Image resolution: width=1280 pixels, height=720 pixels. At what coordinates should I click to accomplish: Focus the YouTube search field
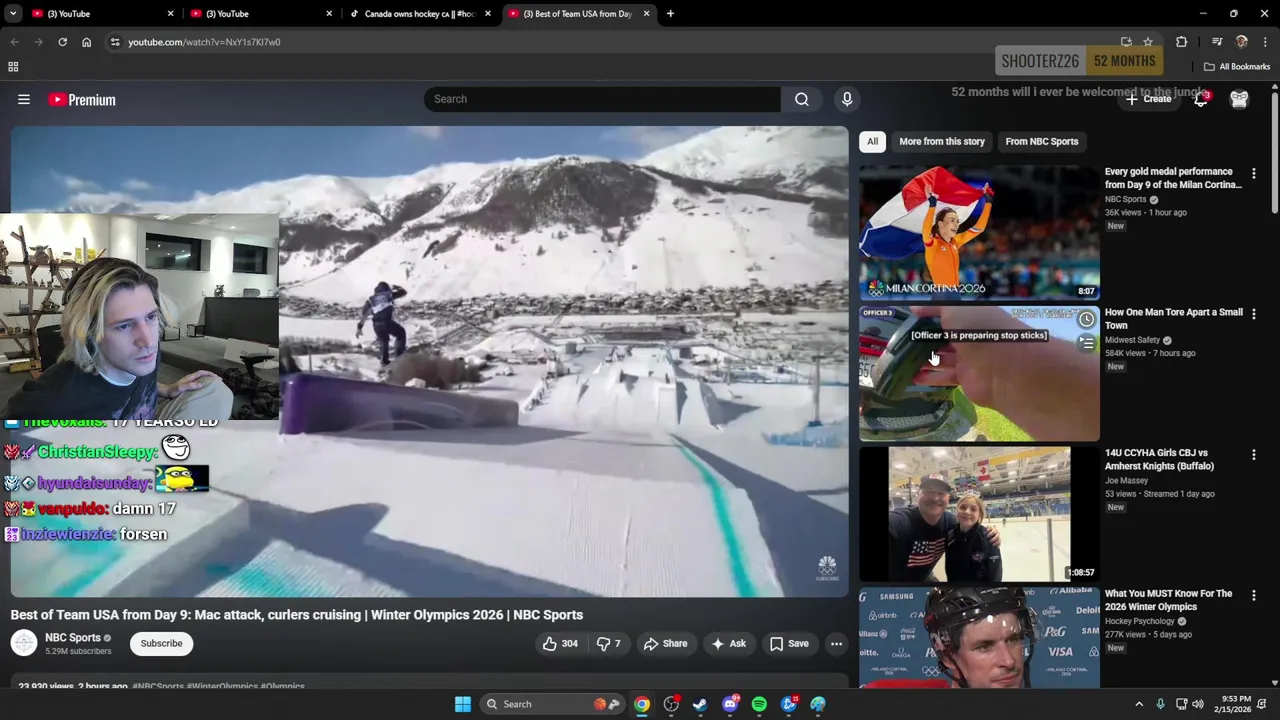(602, 99)
